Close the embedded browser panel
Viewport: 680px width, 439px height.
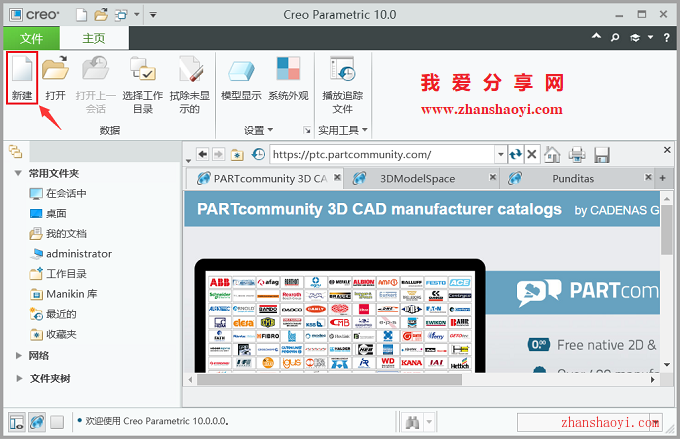pyautogui.click(x=667, y=150)
